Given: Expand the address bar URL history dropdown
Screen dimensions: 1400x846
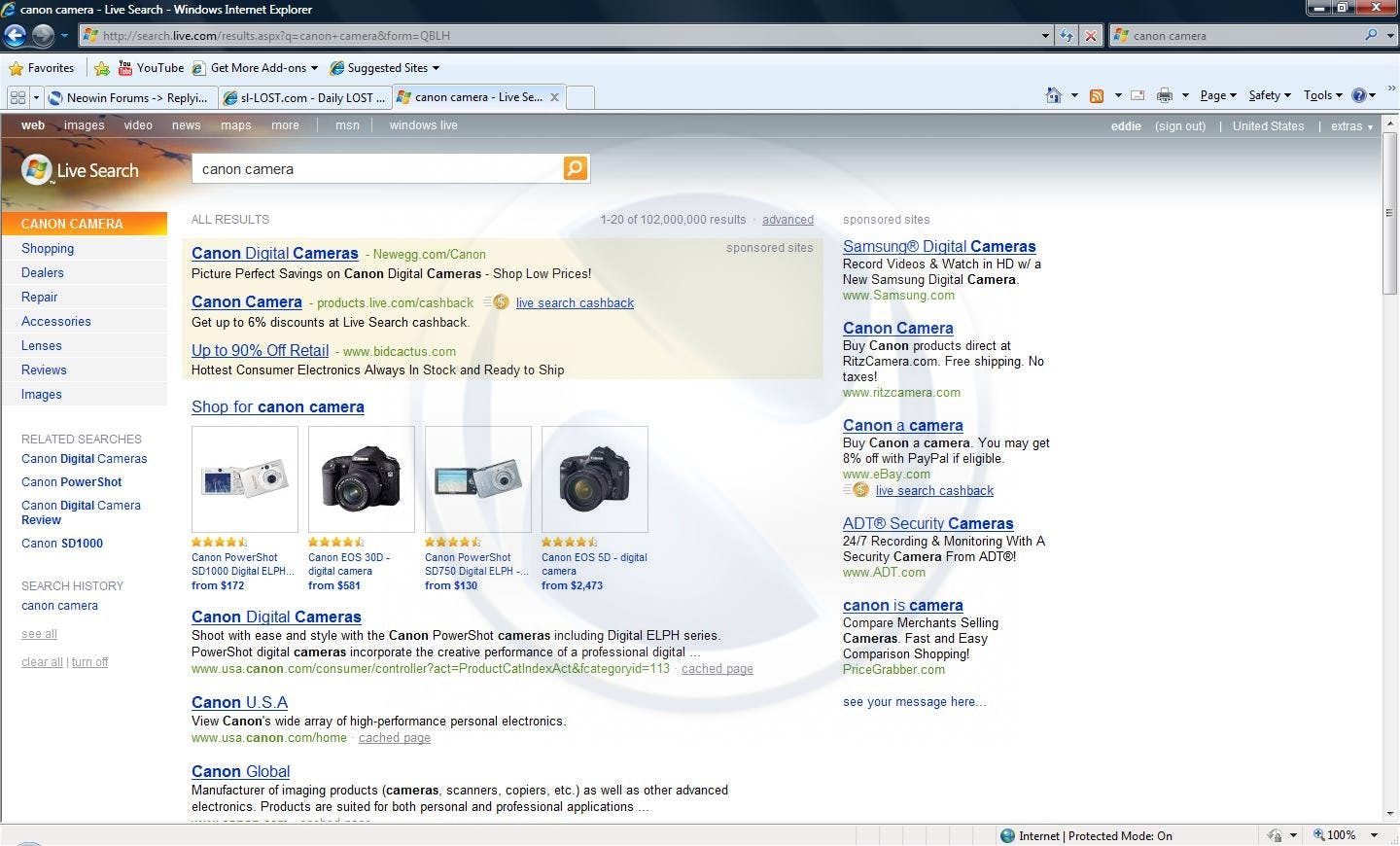Looking at the screenshot, I should [1045, 36].
